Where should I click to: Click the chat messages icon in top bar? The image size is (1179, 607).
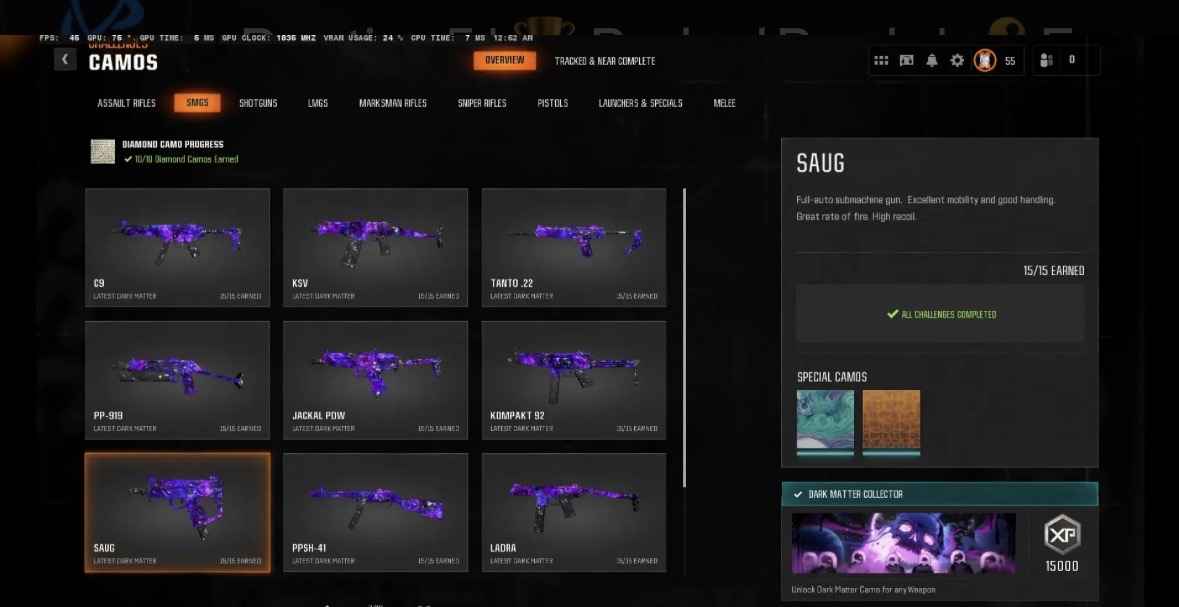click(907, 61)
